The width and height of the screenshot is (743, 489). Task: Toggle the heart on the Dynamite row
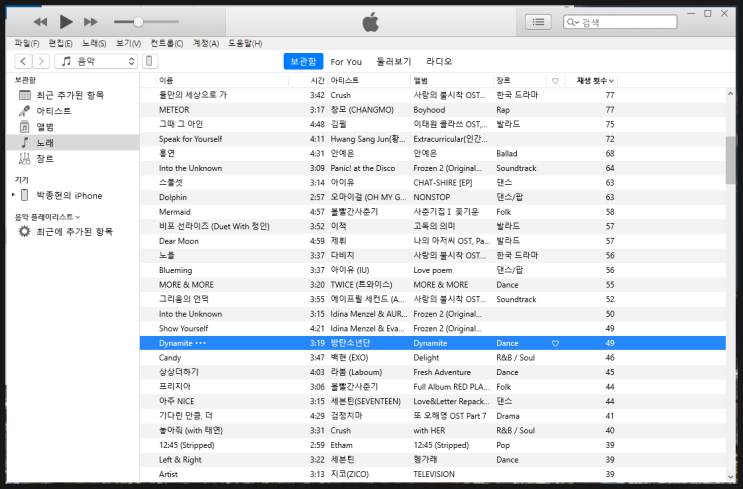tap(555, 343)
